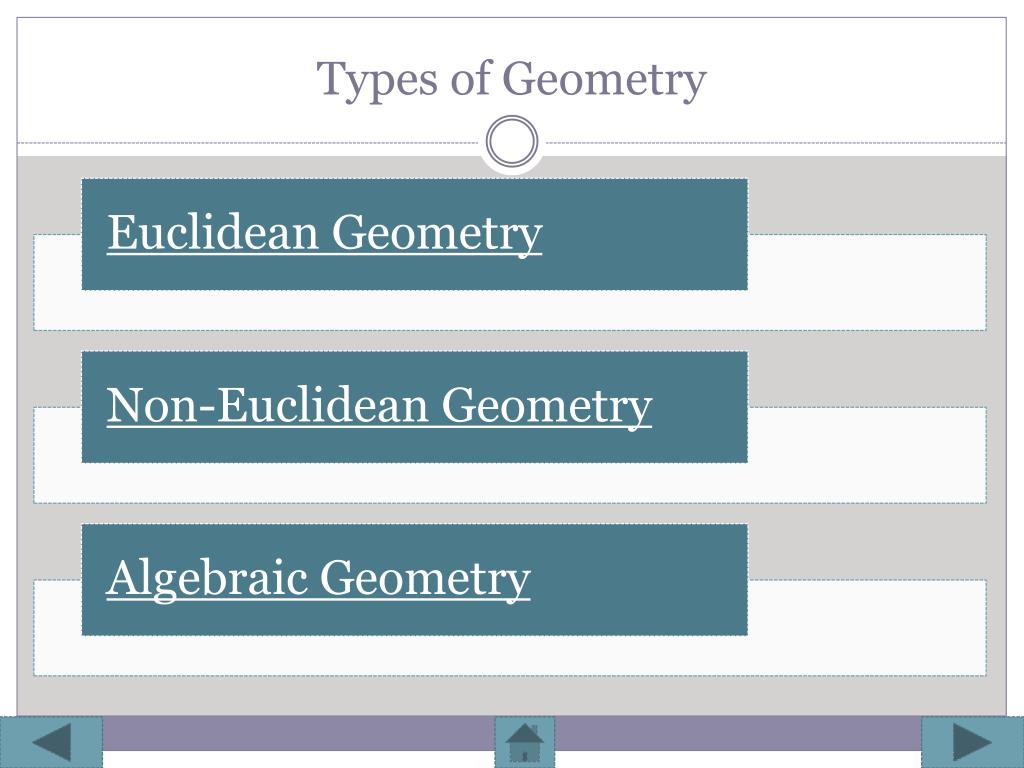
Task: Select the Types of Geometry title text
Action: click(x=511, y=80)
